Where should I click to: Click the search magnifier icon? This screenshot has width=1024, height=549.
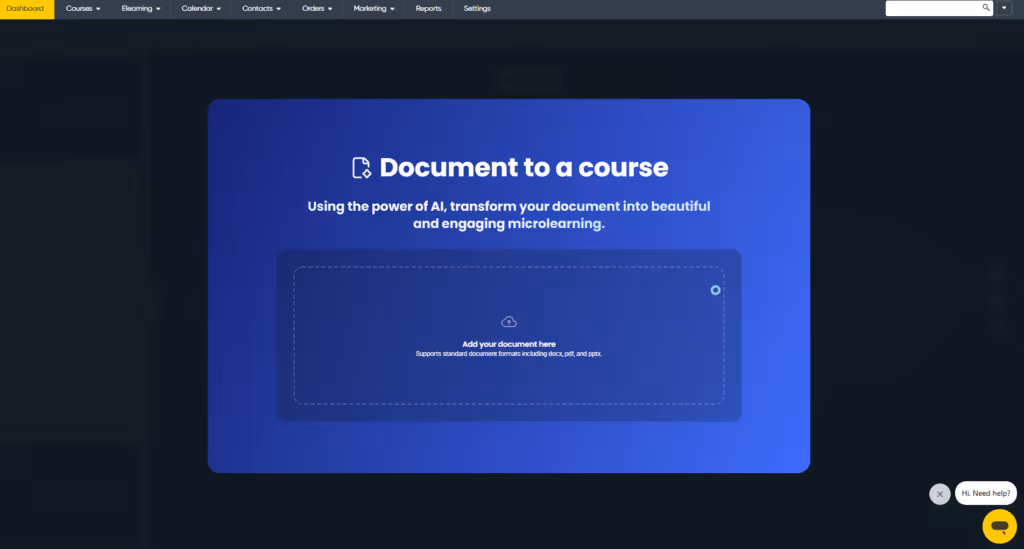click(986, 8)
